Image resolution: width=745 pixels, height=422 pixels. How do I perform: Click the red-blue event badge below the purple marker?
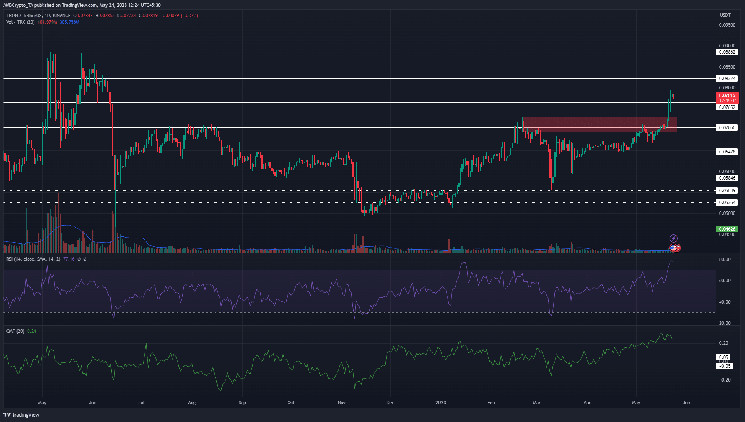click(674, 247)
